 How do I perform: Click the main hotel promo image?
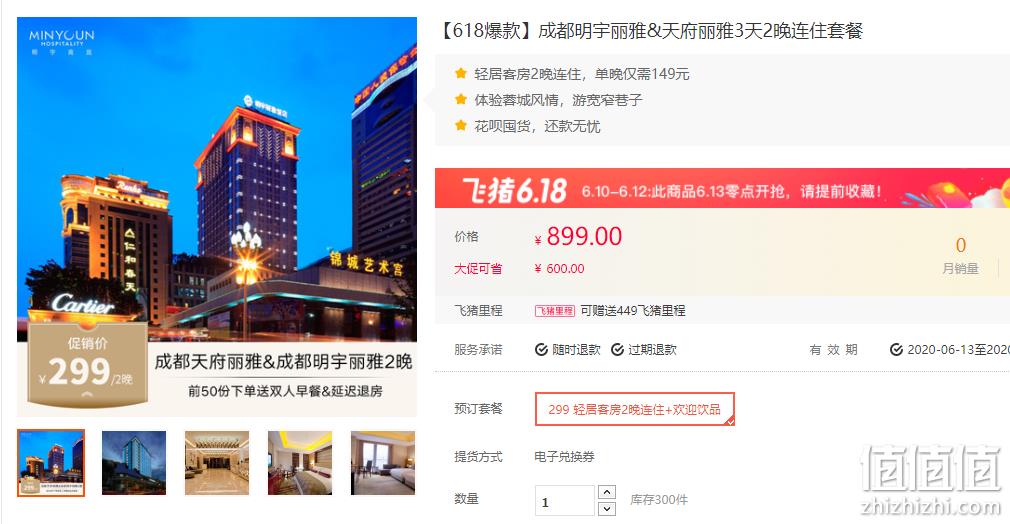(x=217, y=217)
